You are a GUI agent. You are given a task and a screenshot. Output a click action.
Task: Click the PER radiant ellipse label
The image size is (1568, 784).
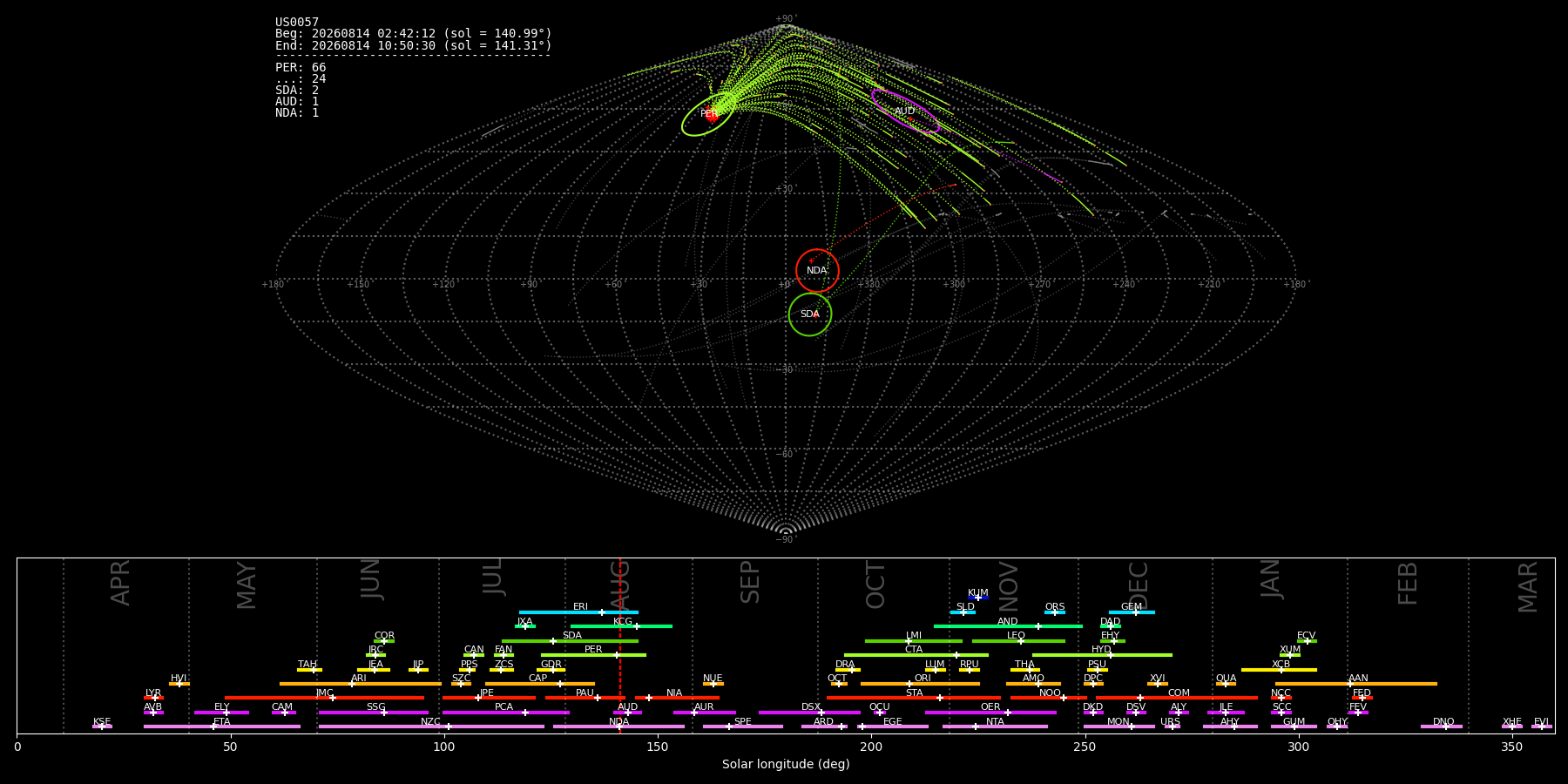(709, 114)
